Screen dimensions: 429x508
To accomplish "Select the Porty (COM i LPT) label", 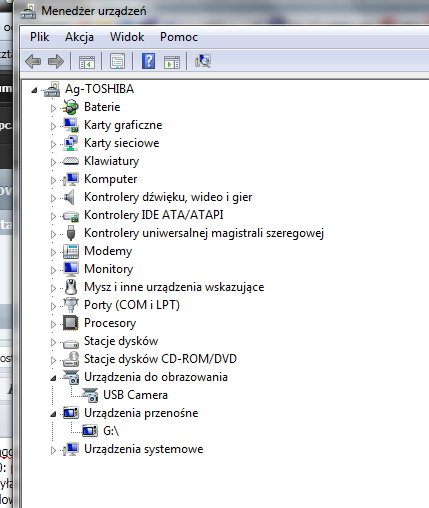I will 132,305.
